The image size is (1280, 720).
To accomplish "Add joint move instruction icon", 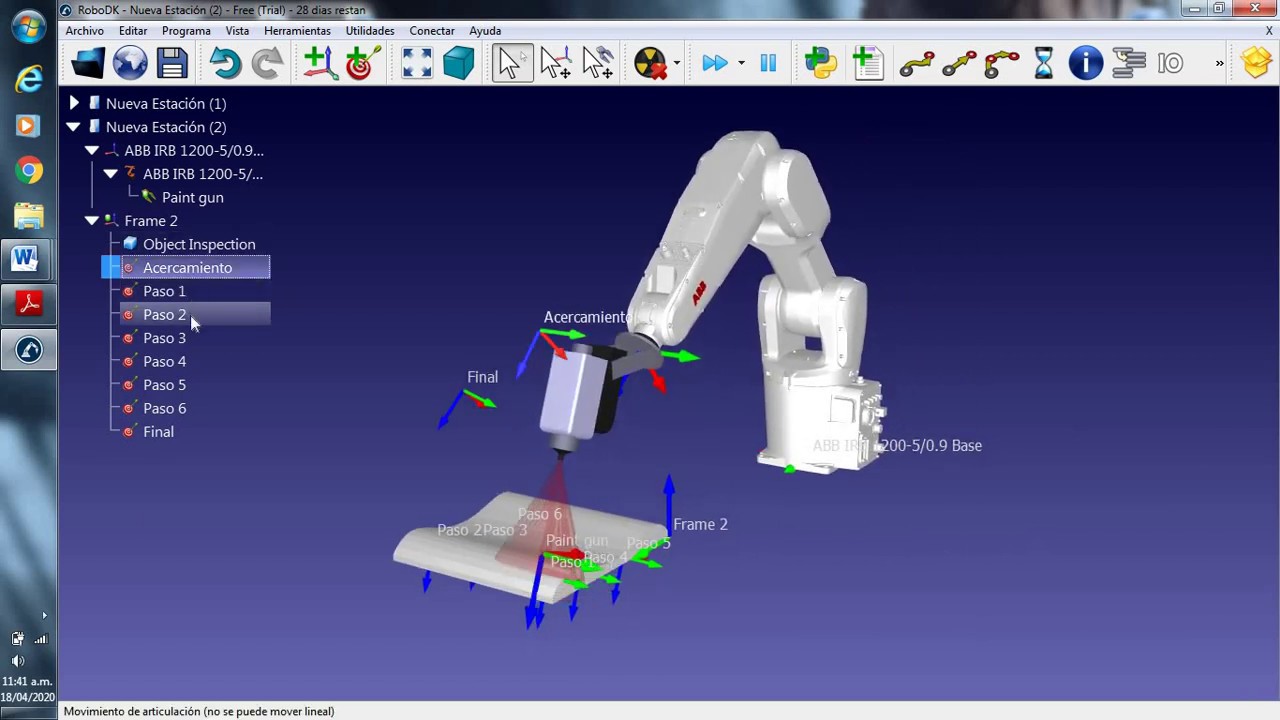I will (x=917, y=64).
